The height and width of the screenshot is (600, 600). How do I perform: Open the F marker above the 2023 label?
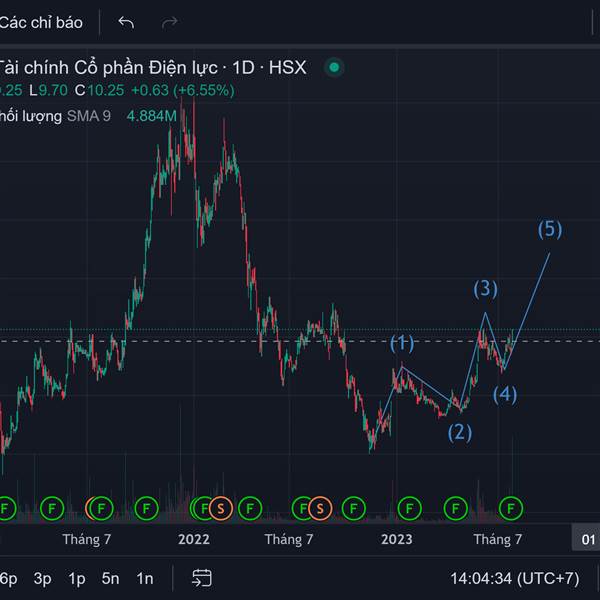(409, 509)
